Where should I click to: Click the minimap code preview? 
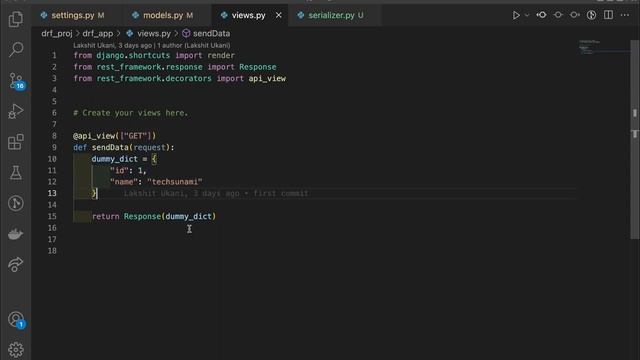tap(590, 47)
